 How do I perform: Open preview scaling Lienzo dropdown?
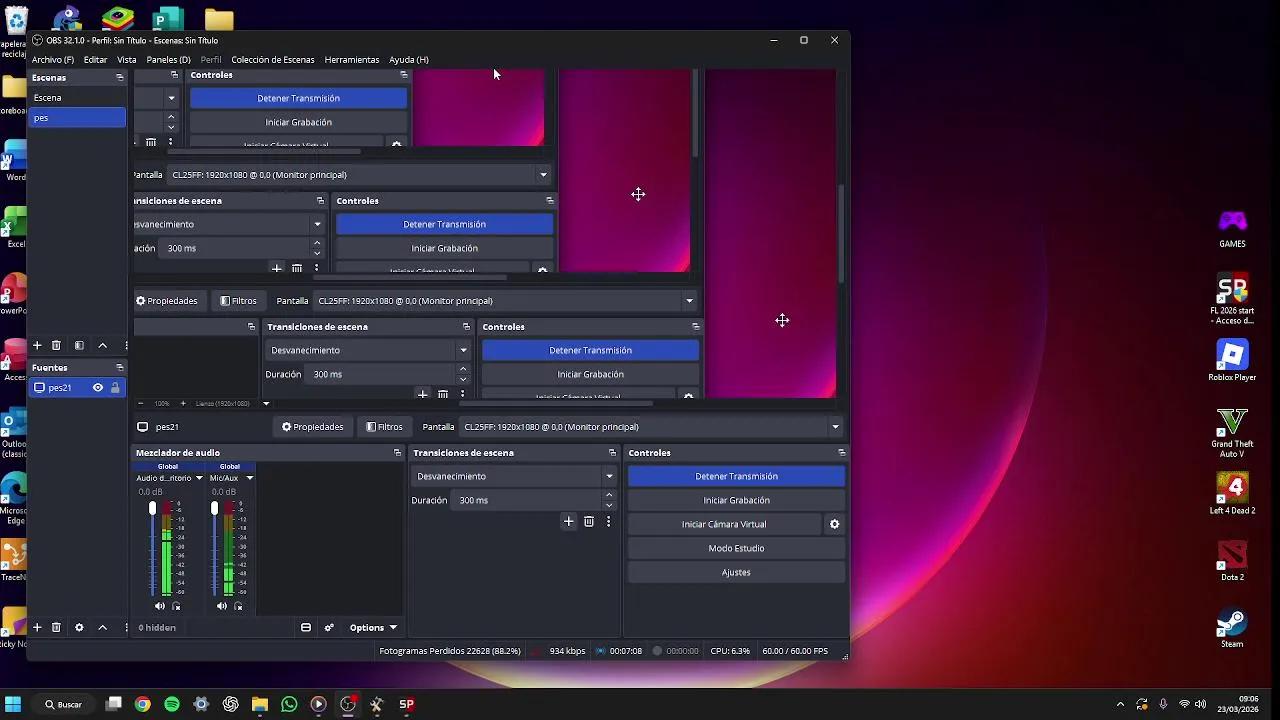point(265,403)
